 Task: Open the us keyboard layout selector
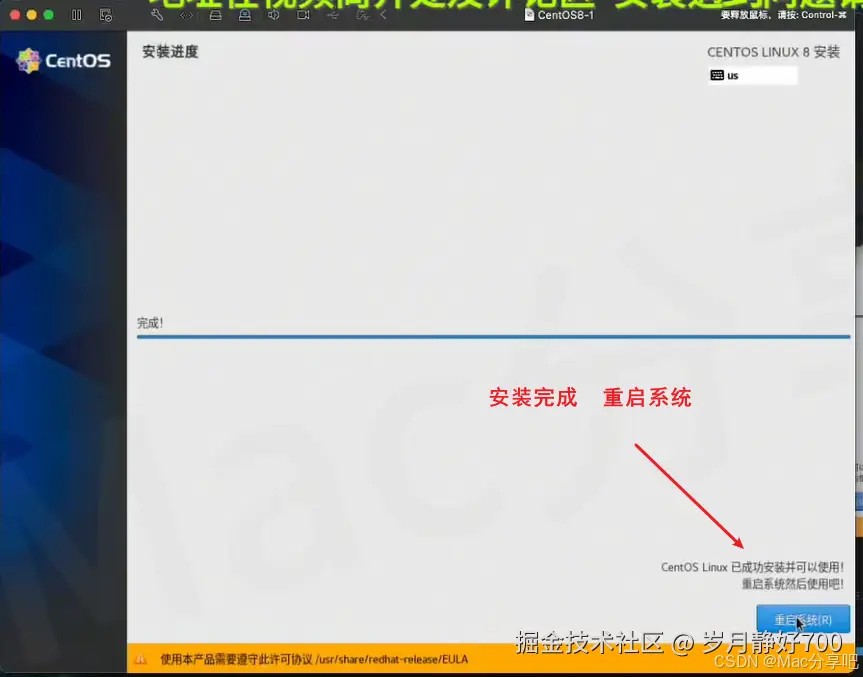[x=751, y=75]
